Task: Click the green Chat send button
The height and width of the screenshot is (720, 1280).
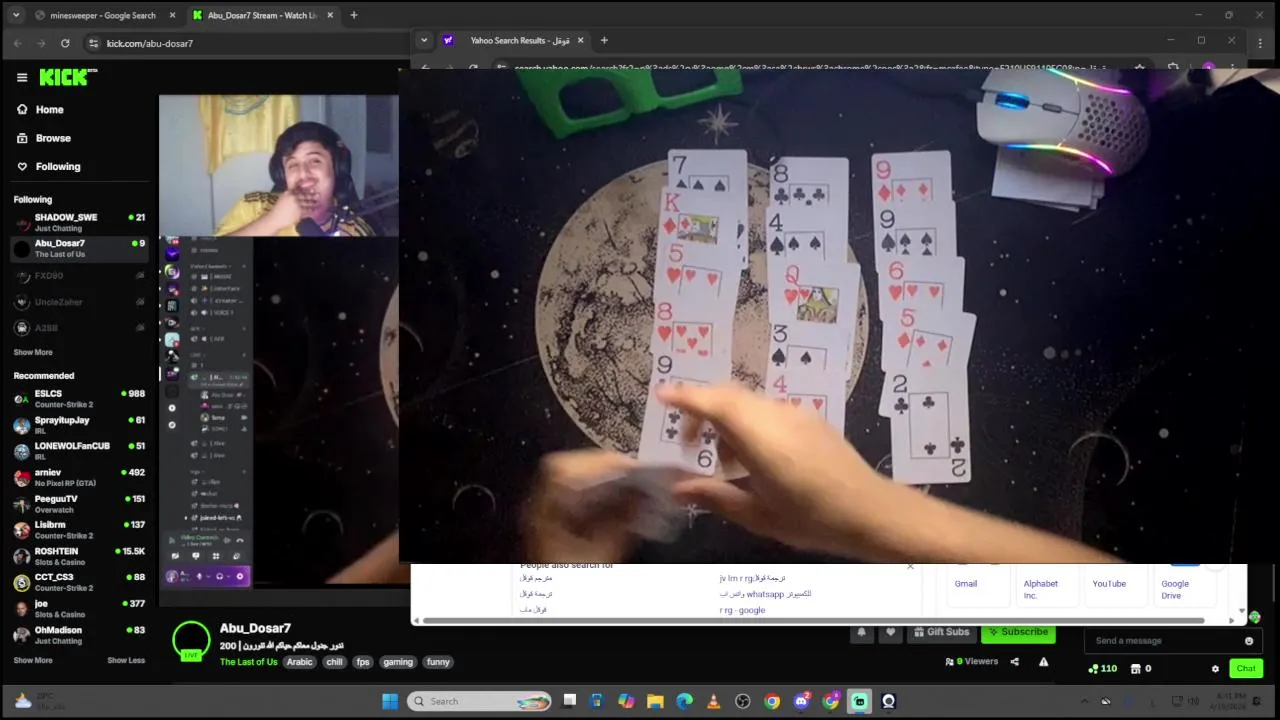Action: [x=1246, y=669]
